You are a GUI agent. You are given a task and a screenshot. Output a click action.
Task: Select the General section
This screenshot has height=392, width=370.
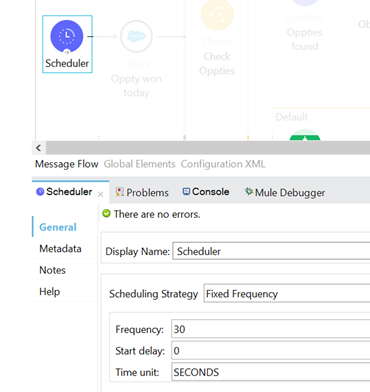tap(58, 227)
